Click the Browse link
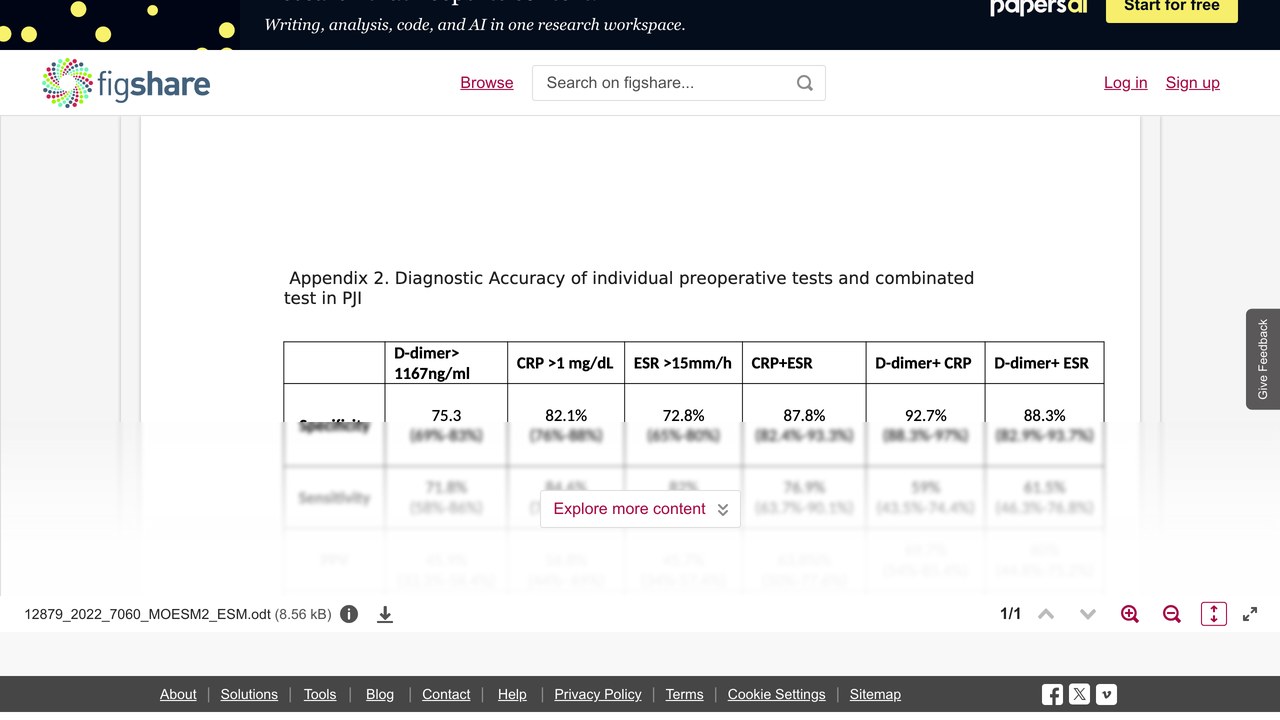The height and width of the screenshot is (720, 1280). tap(487, 83)
